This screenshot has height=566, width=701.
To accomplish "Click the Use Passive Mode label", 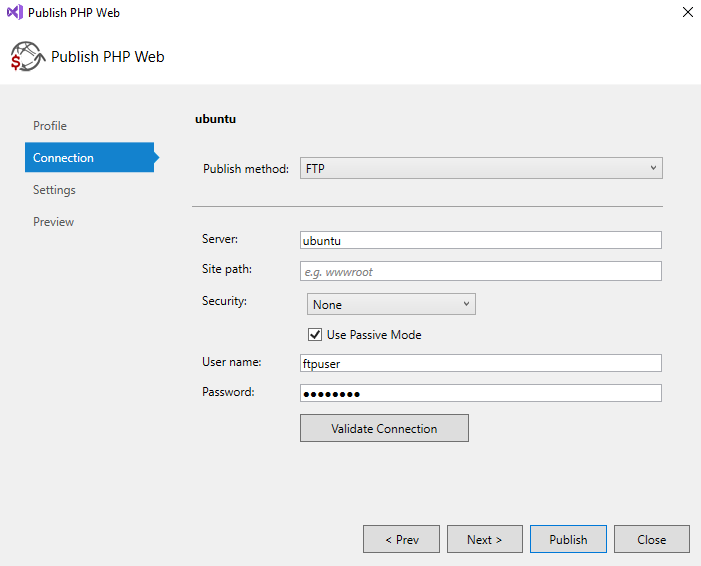I will point(374,334).
